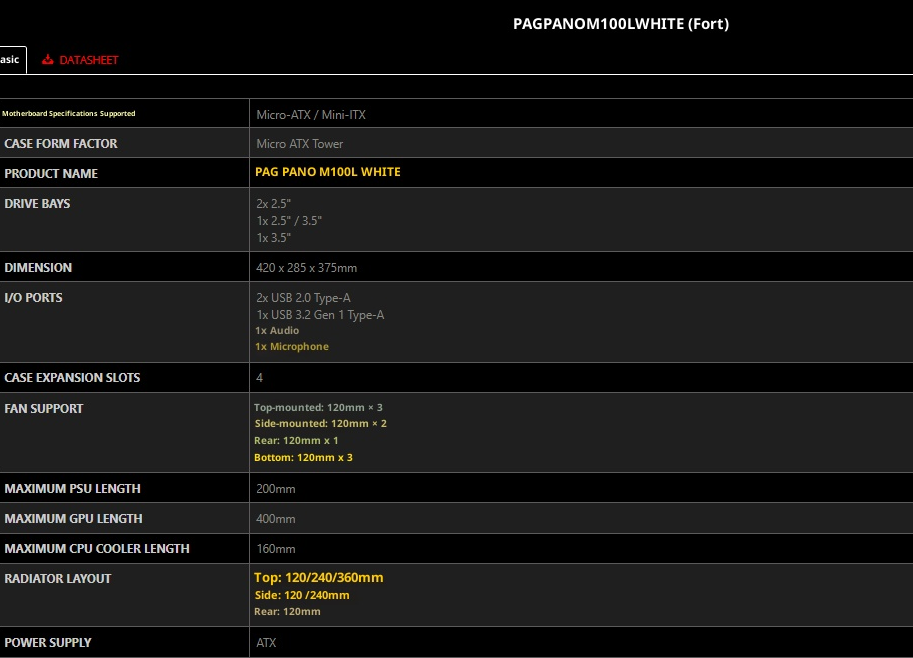Select the DIMENSION label
This screenshot has height=658, width=913.
click(38, 267)
